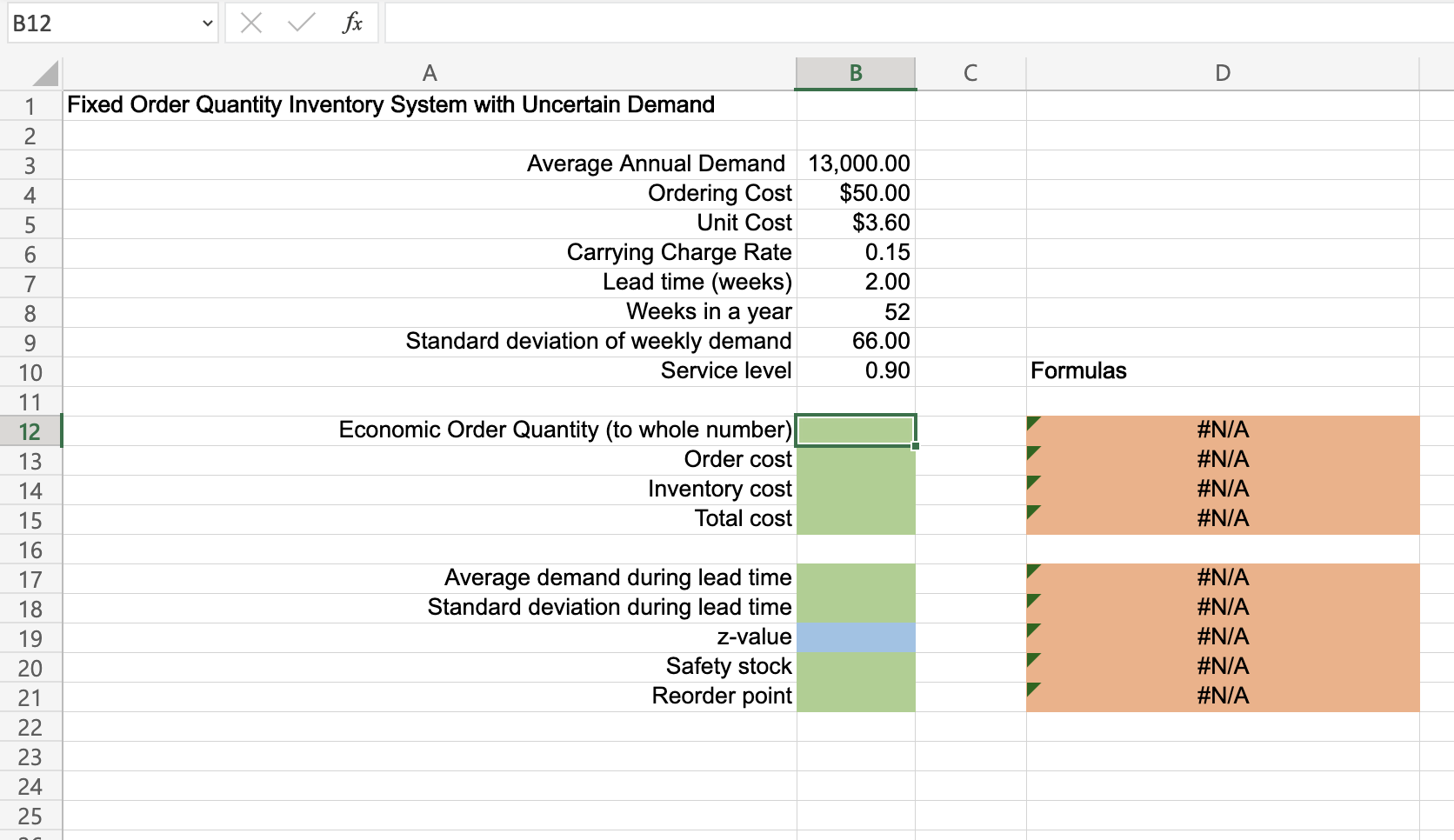Screen dimensions: 1454x840
Task: Select the blue z-value input cell
Action: [856, 637]
